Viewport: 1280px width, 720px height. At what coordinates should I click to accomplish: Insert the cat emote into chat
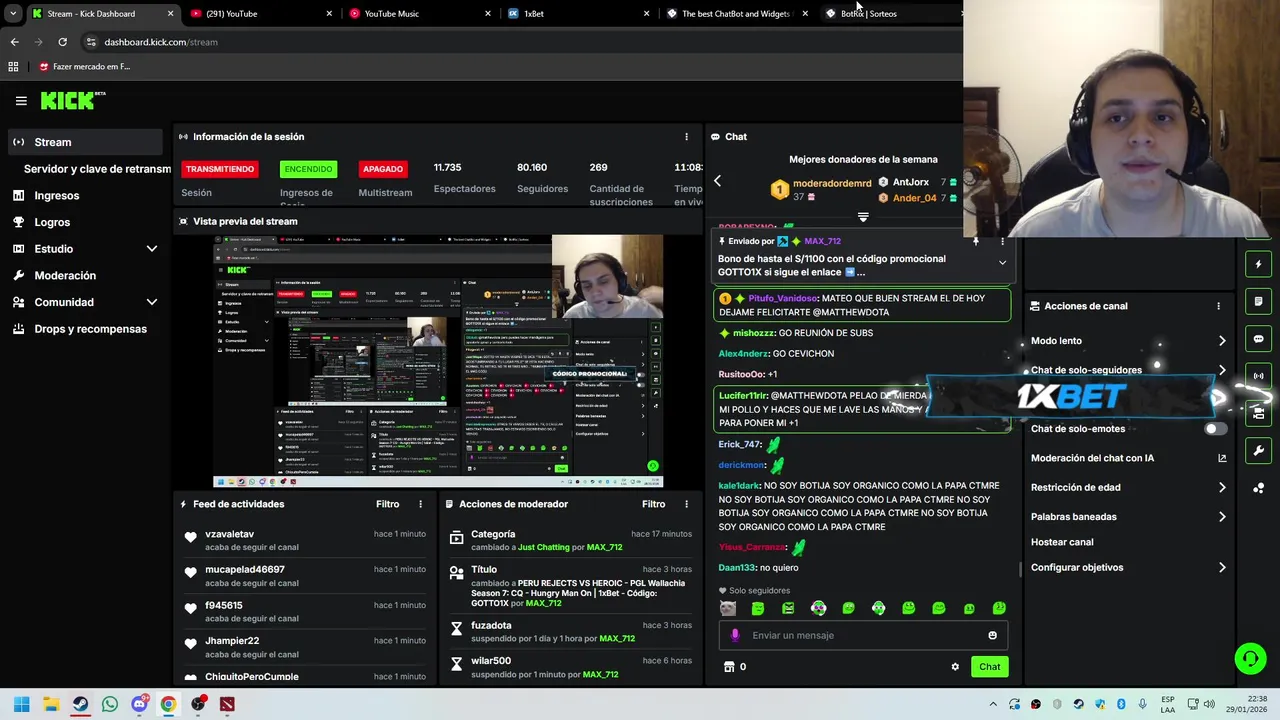click(x=727, y=608)
